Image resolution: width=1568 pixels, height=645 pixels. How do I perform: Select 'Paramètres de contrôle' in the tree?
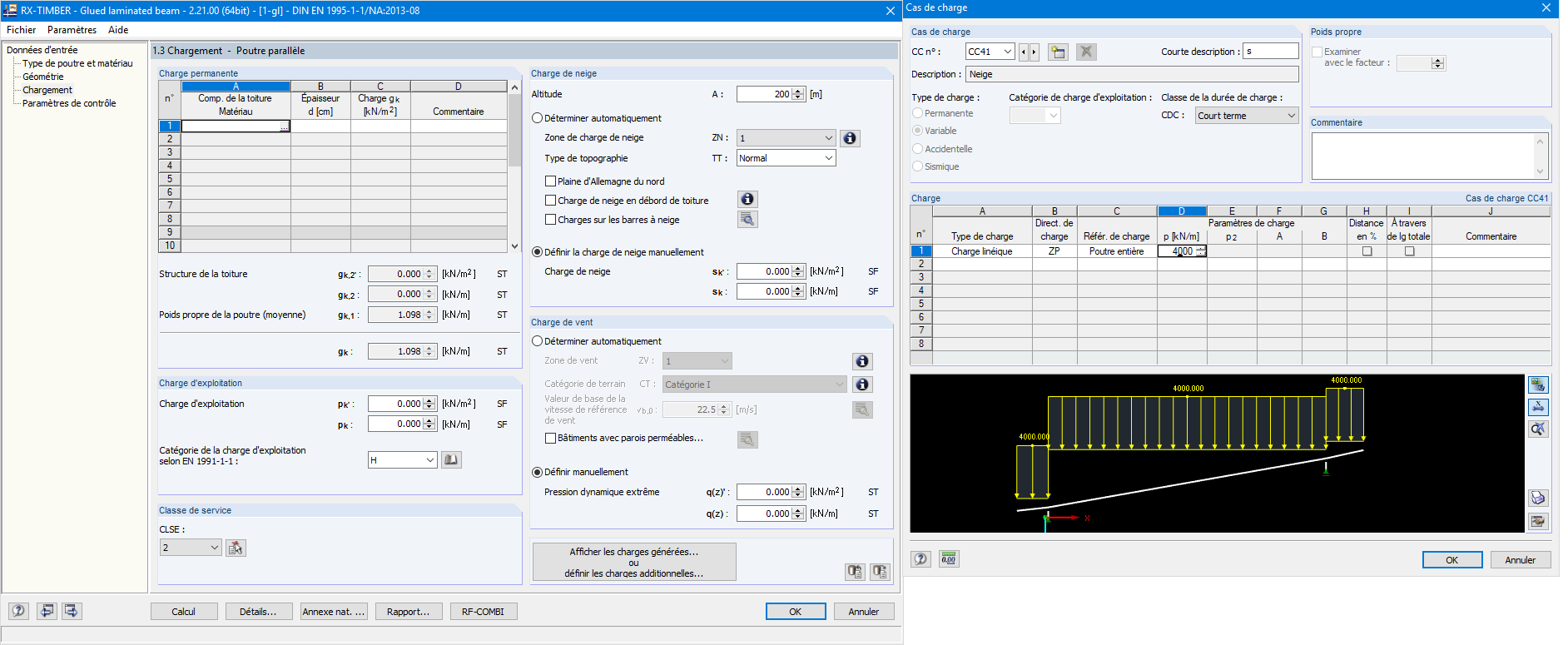point(69,103)
